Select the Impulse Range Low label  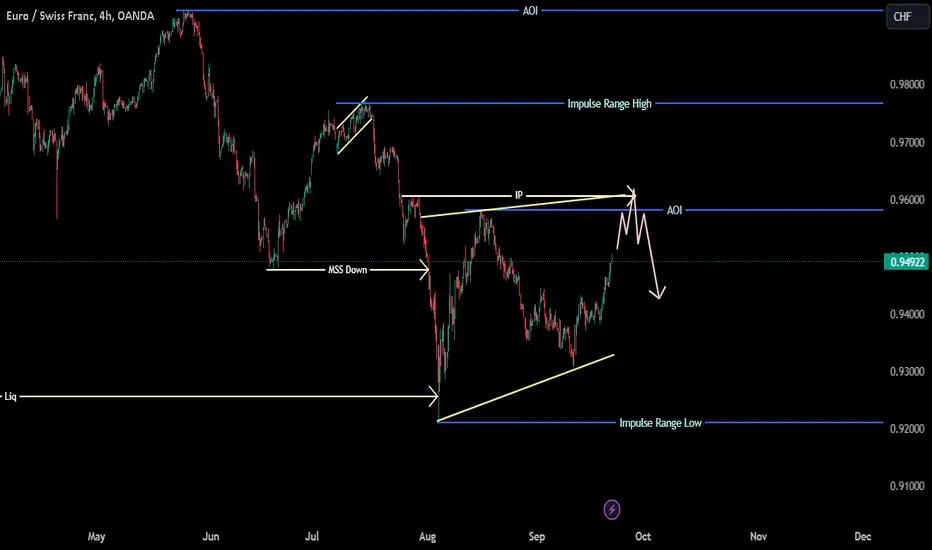660,423
